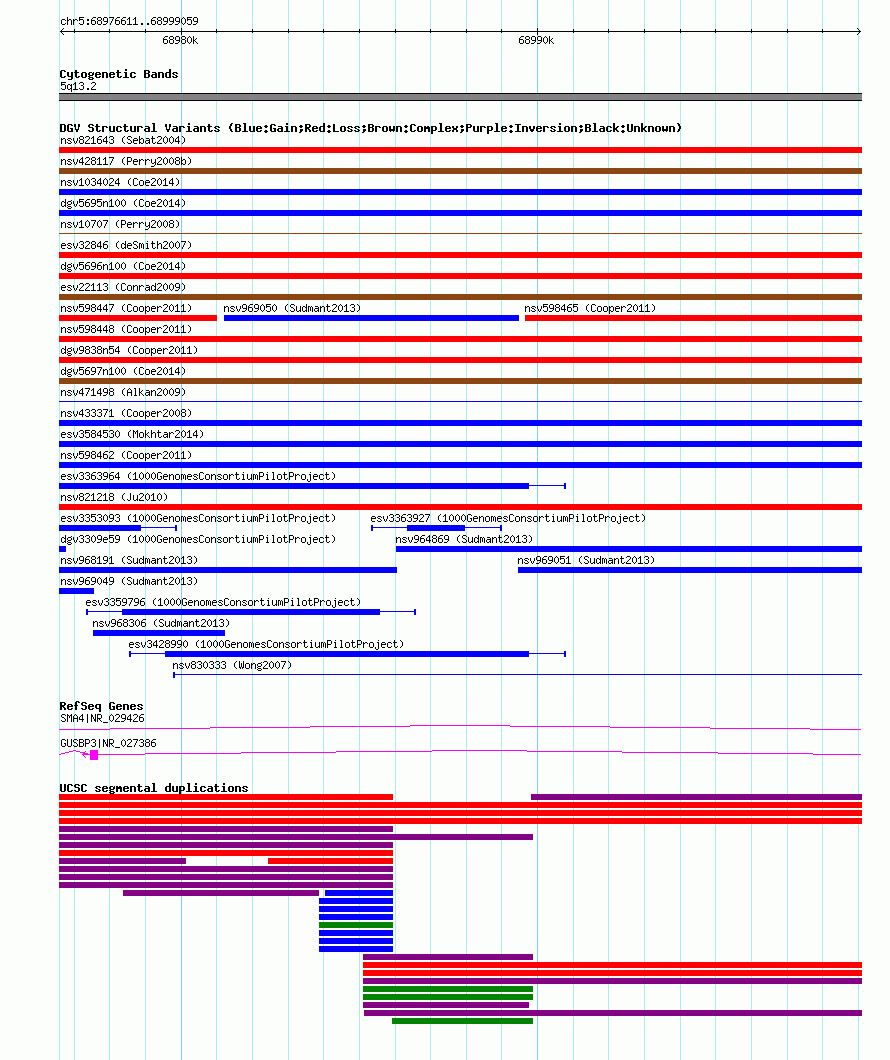Open variant nsv968191 (Sudmant2013)
Screen dimensions: 890x1060
coord(129,560)
